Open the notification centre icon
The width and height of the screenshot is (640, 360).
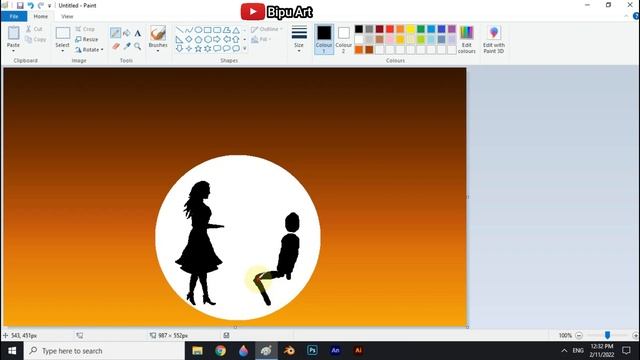[x=627, y=351]
